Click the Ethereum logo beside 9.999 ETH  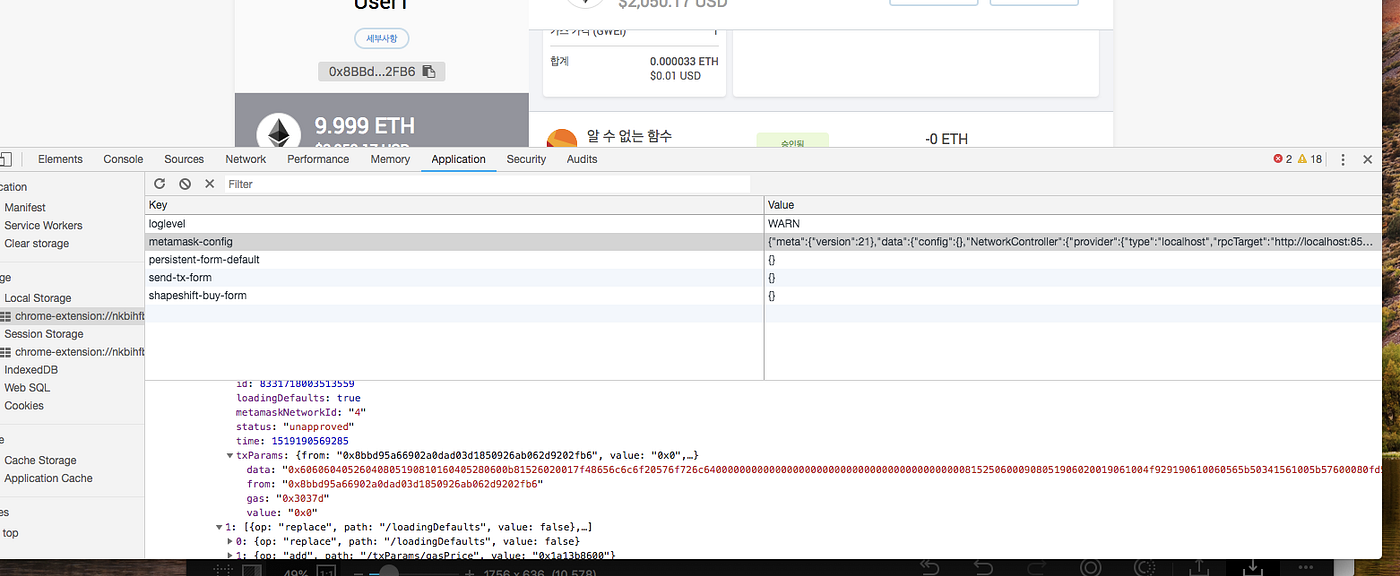[x=278, y=134]
